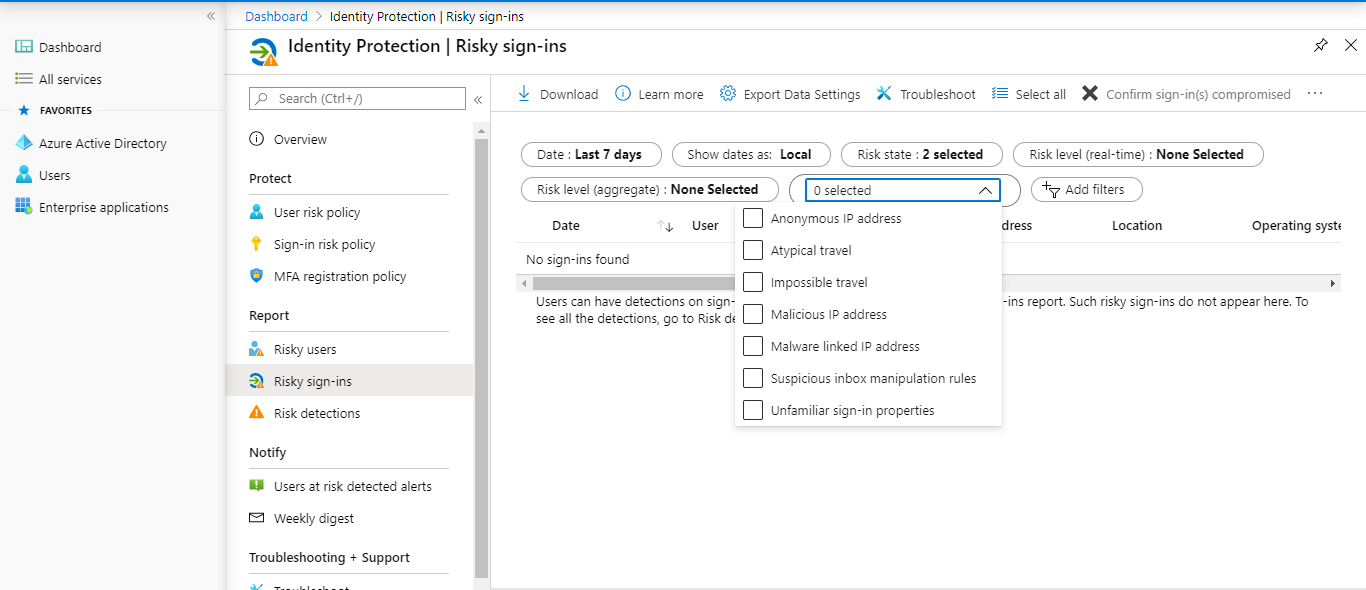Viewport: 1366px width, 590px height.
Task: Navigate to Dashboard via breadcrumb
Action: [276, 16]
